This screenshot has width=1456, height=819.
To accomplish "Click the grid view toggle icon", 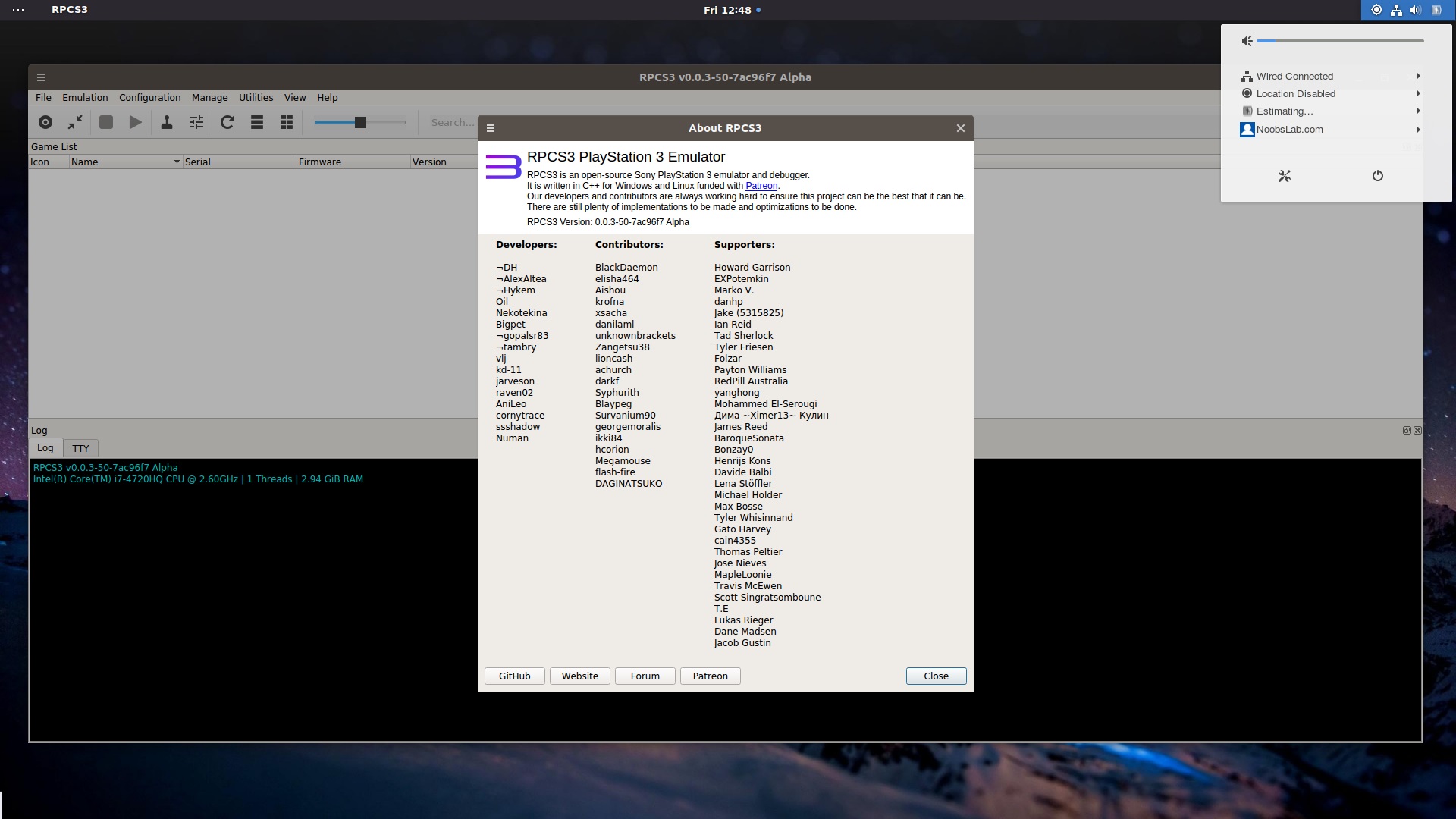I will [287, 122].
